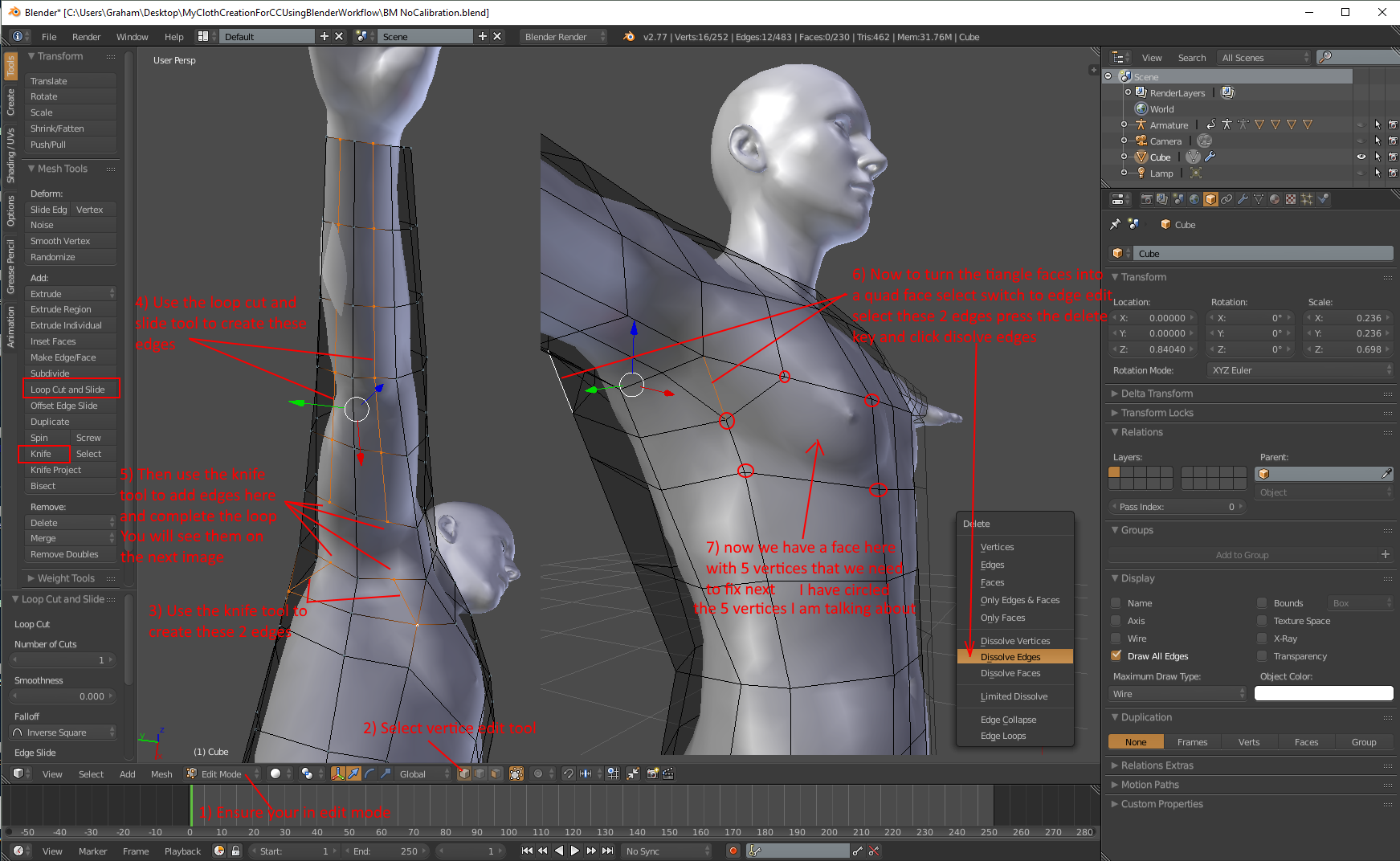Click the Object Color white swatch
Screen dimensions: 1400x861
[1324, 693]
